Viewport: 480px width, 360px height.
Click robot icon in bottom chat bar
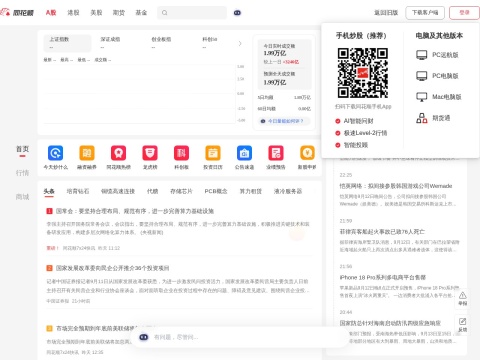click(144, 337)
